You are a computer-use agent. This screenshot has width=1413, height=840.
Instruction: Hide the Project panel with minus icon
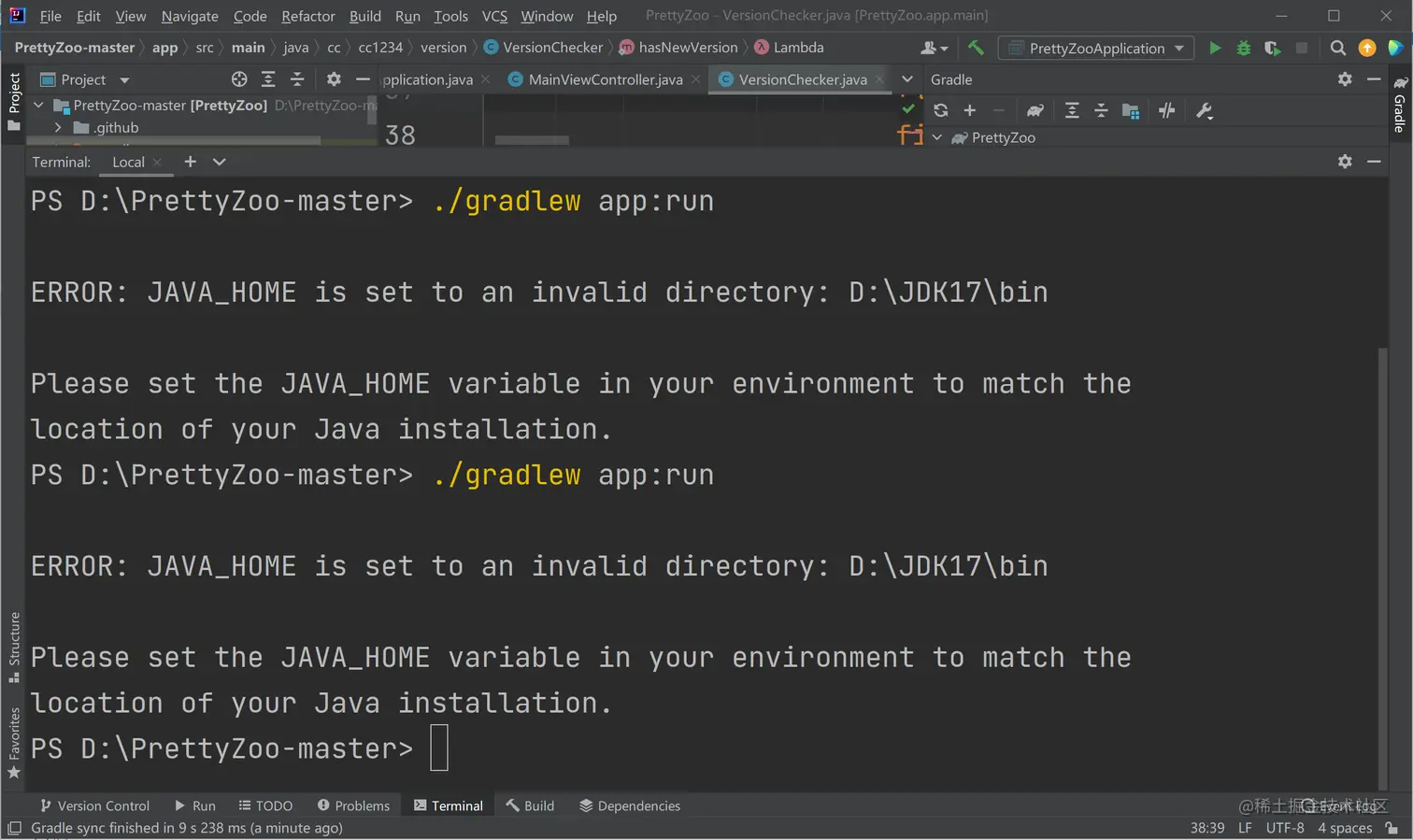(363, 79)
